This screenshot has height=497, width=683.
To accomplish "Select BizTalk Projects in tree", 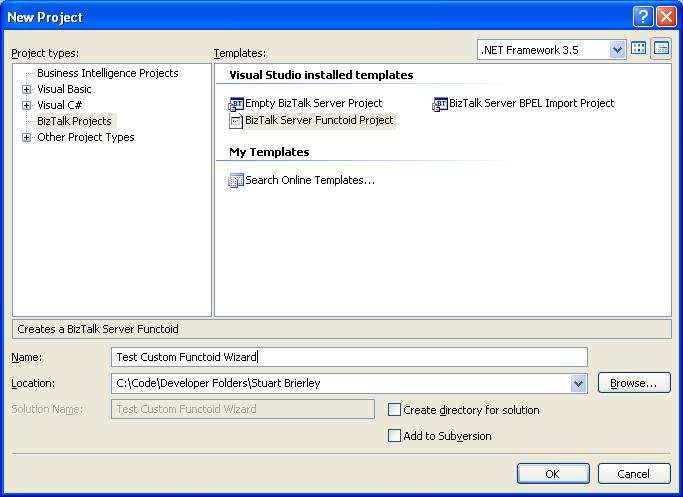I will coord(74,121).
